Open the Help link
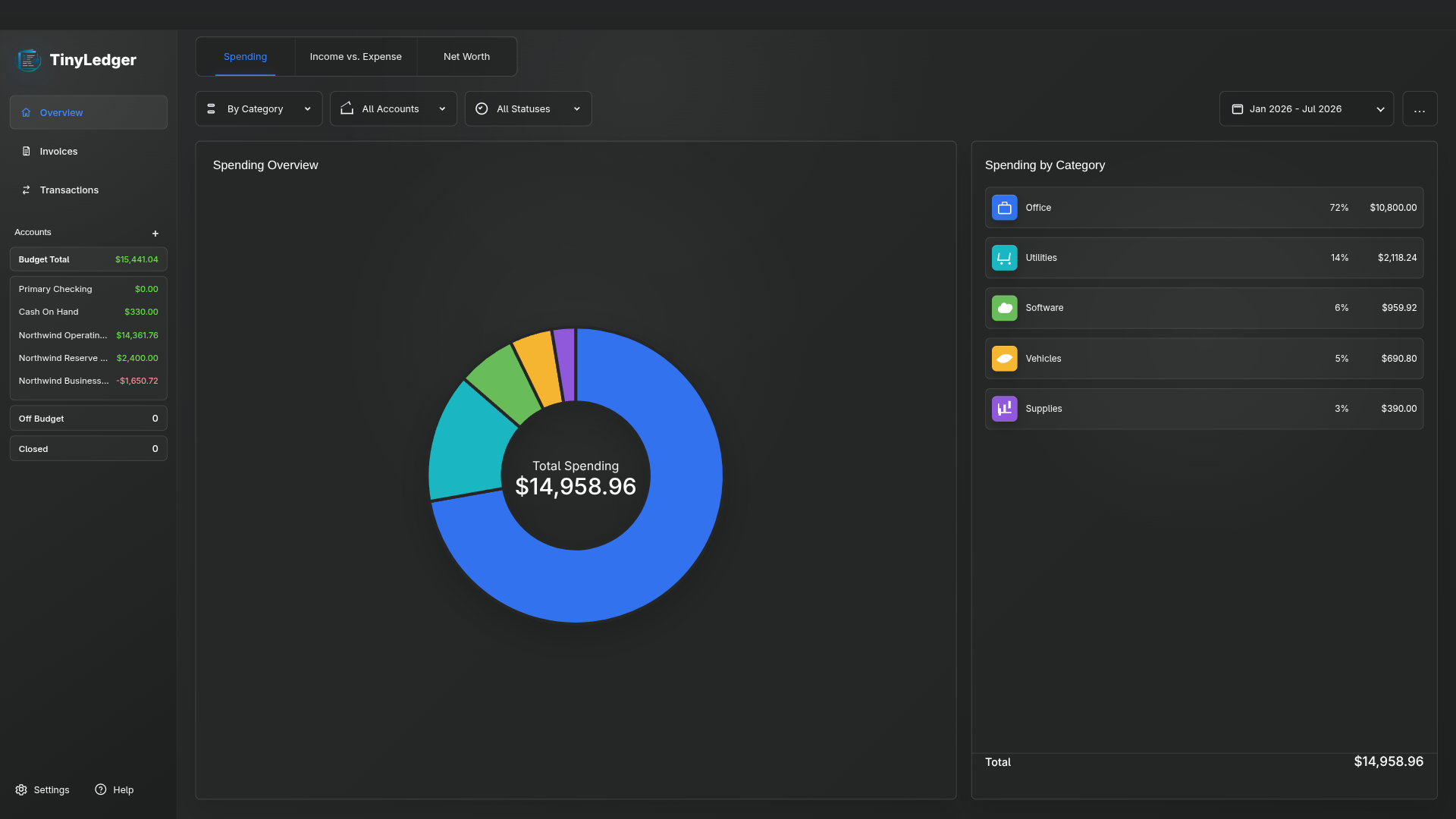 (114, 789)
